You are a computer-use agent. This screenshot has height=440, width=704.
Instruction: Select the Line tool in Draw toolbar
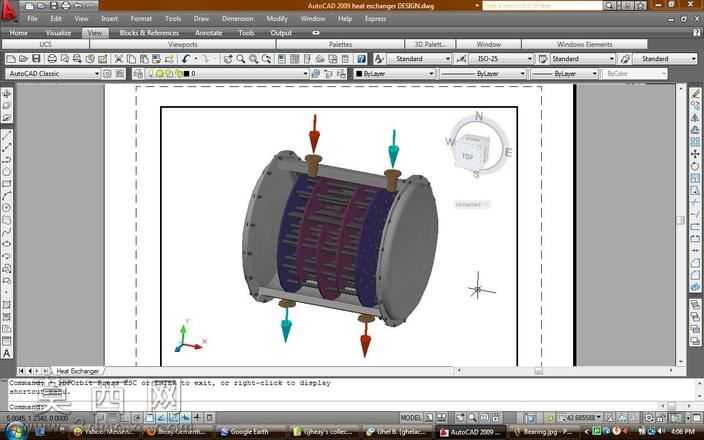click(x=7, y=135)
